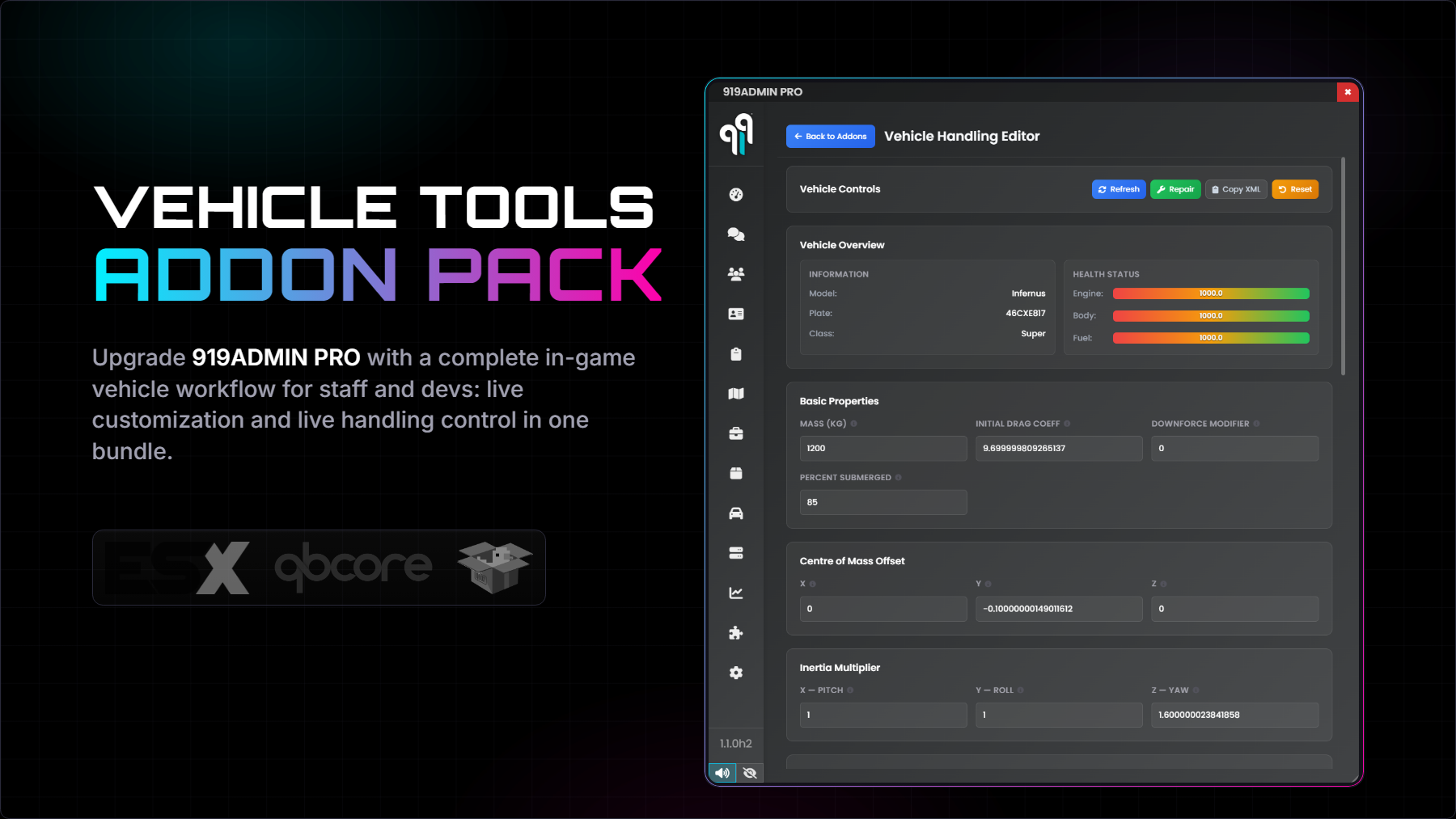Toggle the sound speaker icon
Viewport: 1456px width, 819px height.
722,772
